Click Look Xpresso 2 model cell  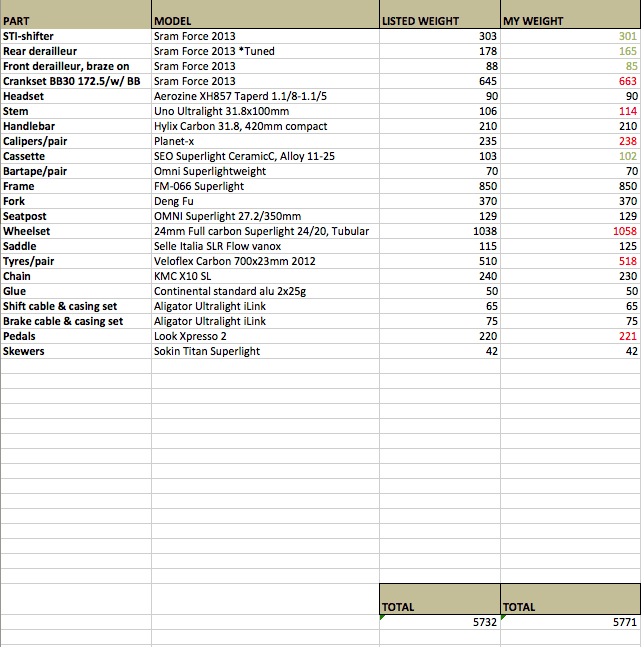point(265,336)
